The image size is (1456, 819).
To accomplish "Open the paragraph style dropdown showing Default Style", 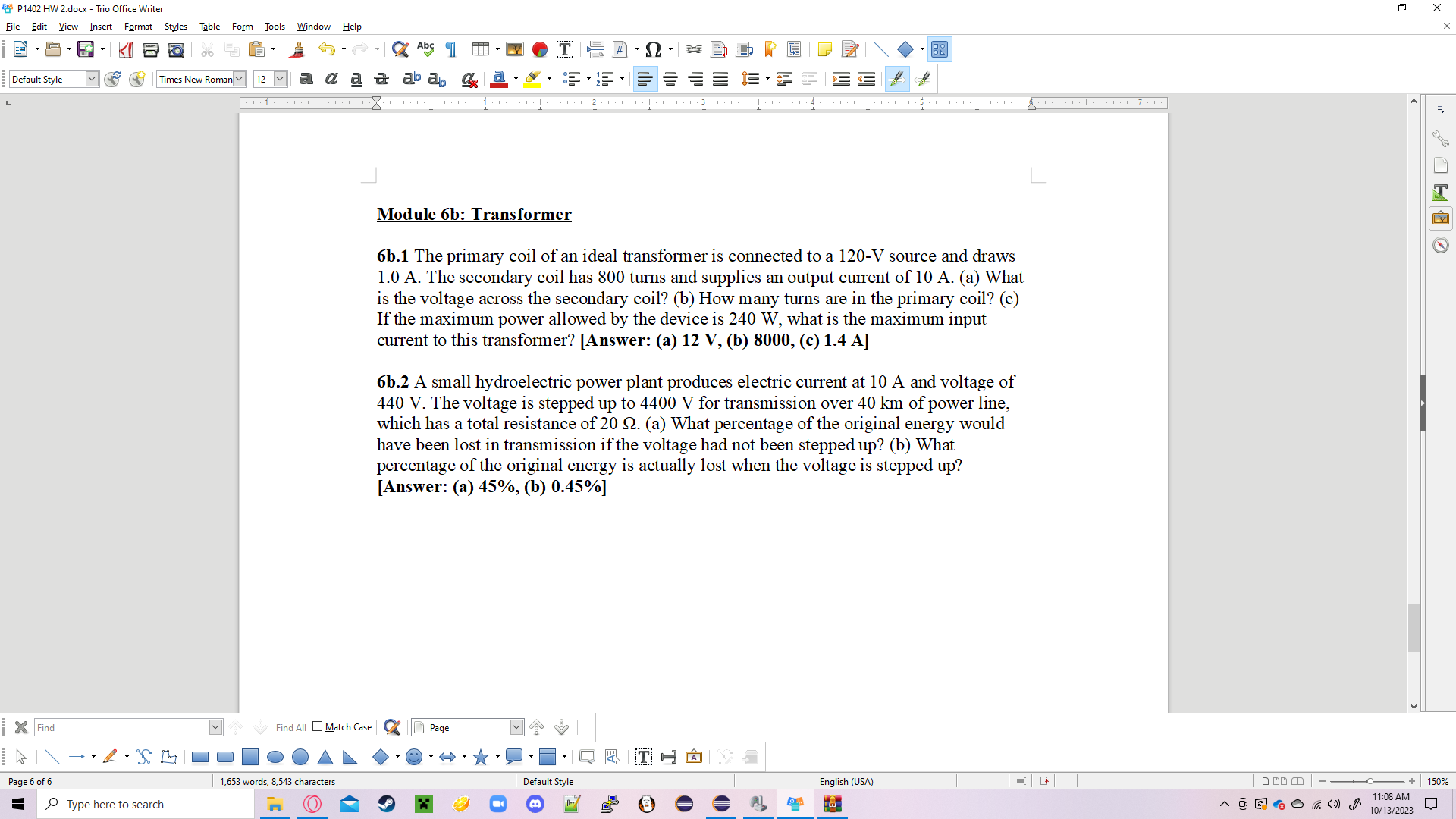I will [90, 79].
